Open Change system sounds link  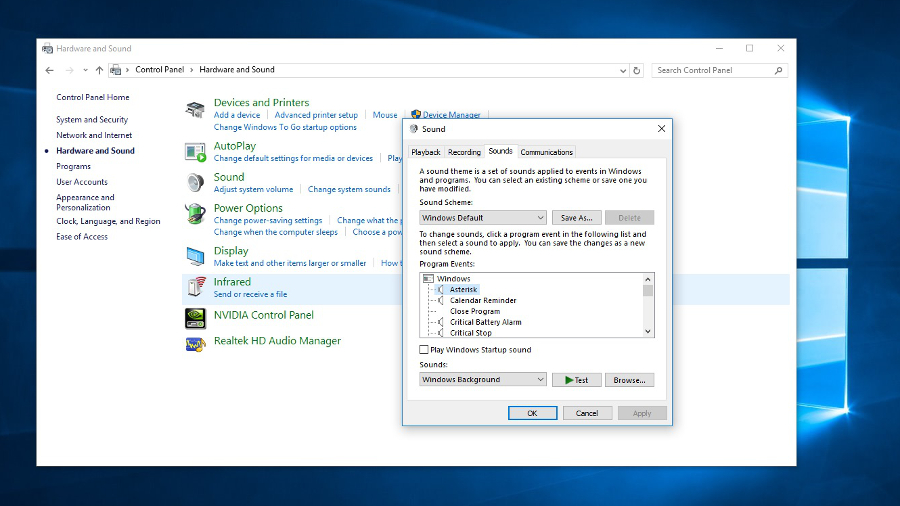[349, 189]
